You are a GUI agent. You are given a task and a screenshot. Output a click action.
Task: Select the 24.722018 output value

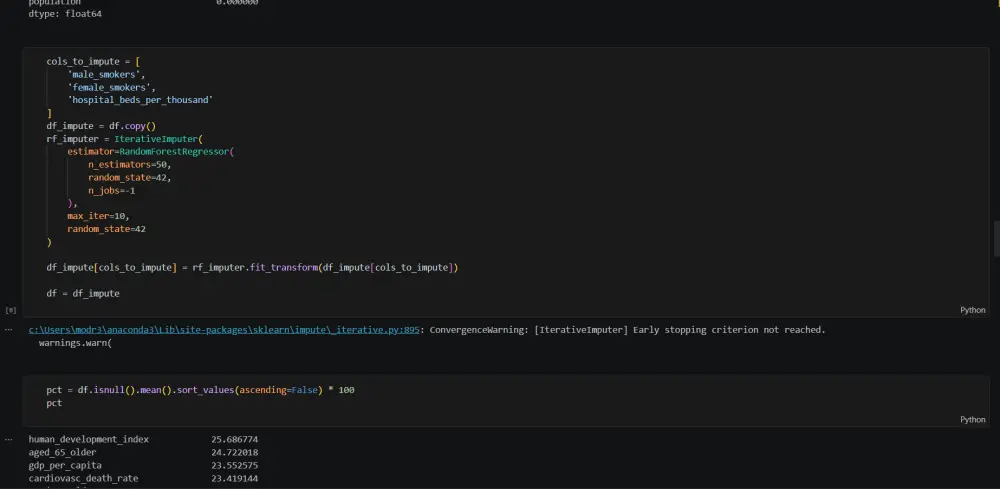coord(235,453)
